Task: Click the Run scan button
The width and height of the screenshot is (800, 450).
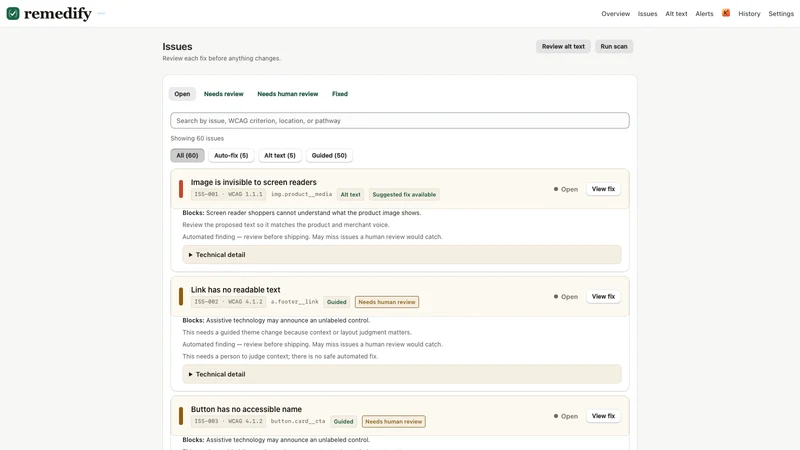Action: pyautogui.click(x=613, y=46)
